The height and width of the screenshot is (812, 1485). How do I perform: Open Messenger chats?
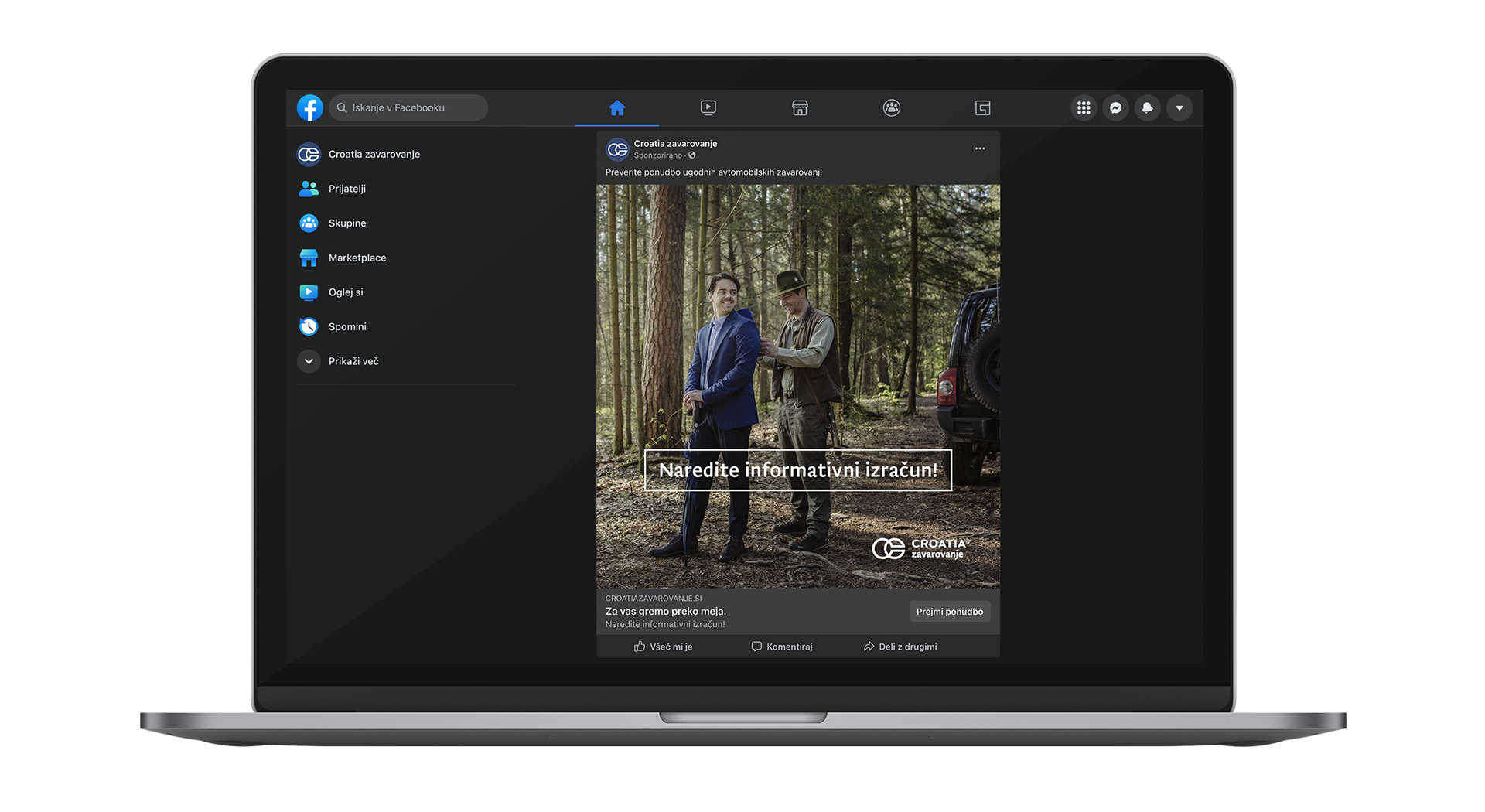coord(1115,108)
